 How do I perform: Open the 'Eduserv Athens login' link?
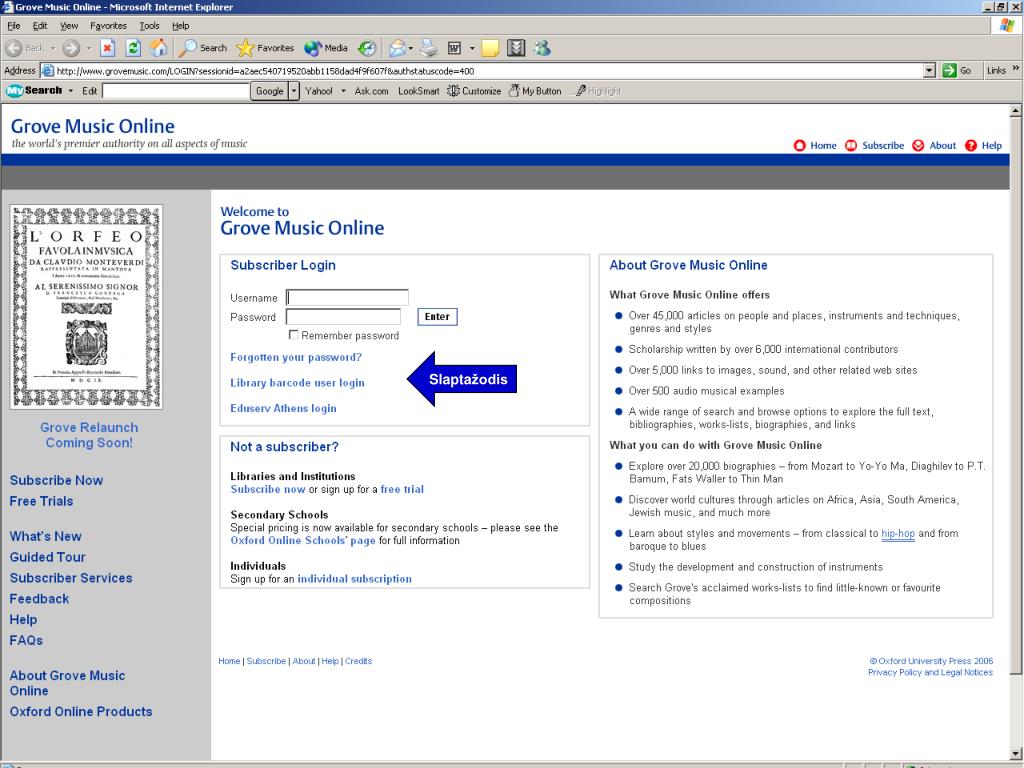283,408
